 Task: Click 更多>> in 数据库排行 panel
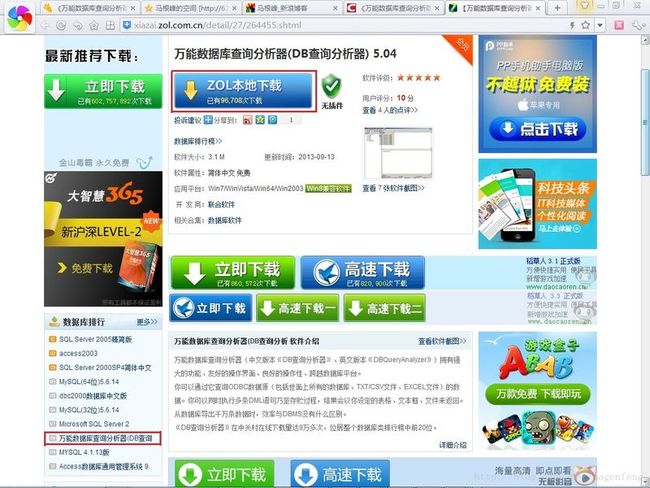(147, 322)
